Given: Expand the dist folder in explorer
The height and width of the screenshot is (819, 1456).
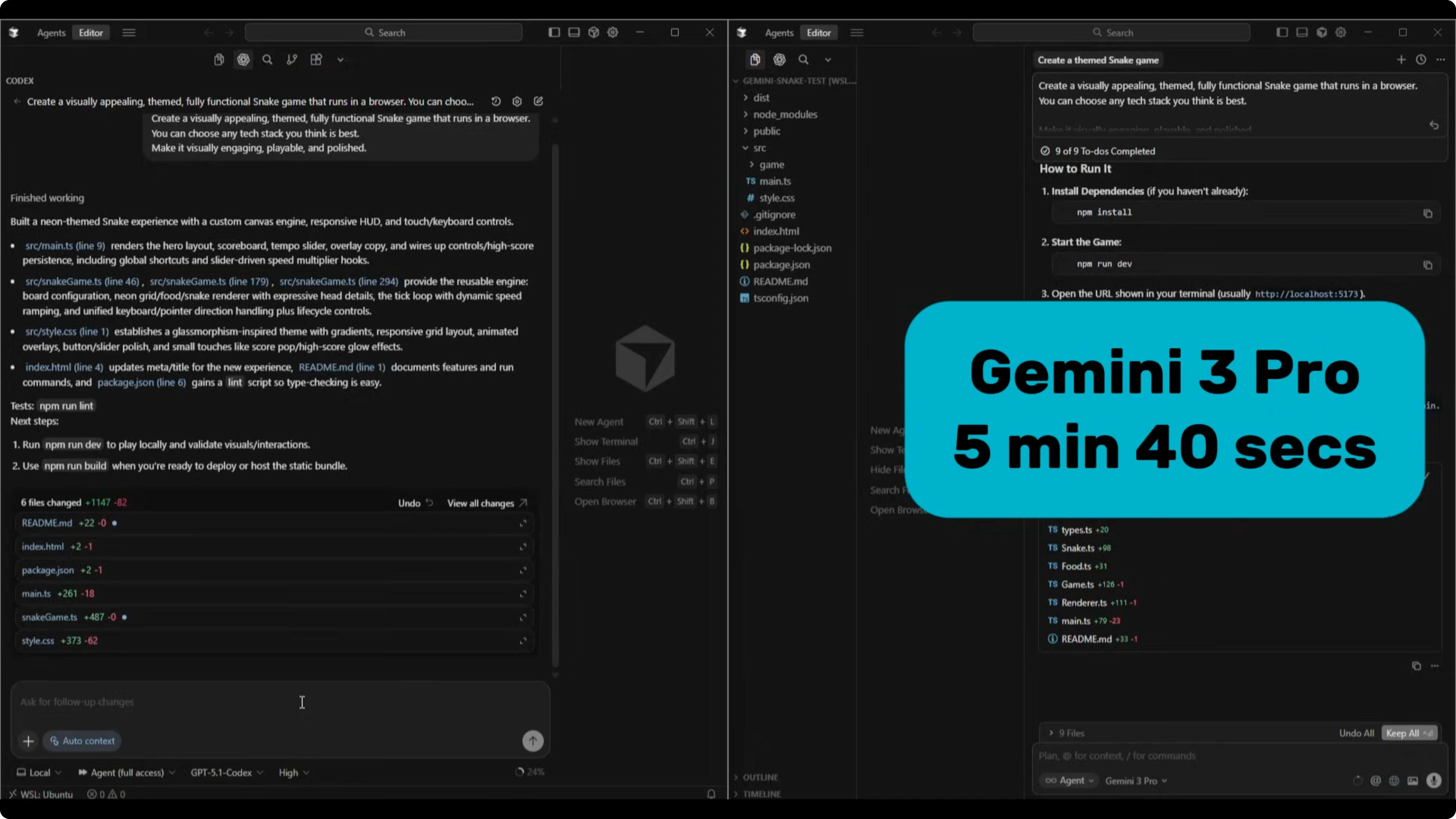Looking at the screenshot, I should pyautogui.click(x=761, y=98).
